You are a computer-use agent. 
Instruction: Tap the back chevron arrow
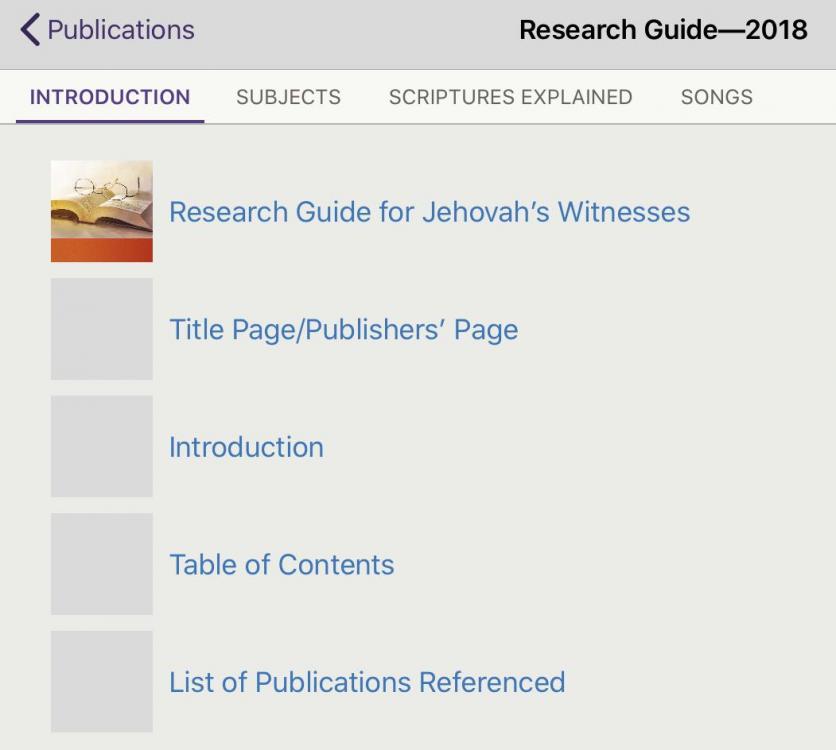[x=30, y=30]
